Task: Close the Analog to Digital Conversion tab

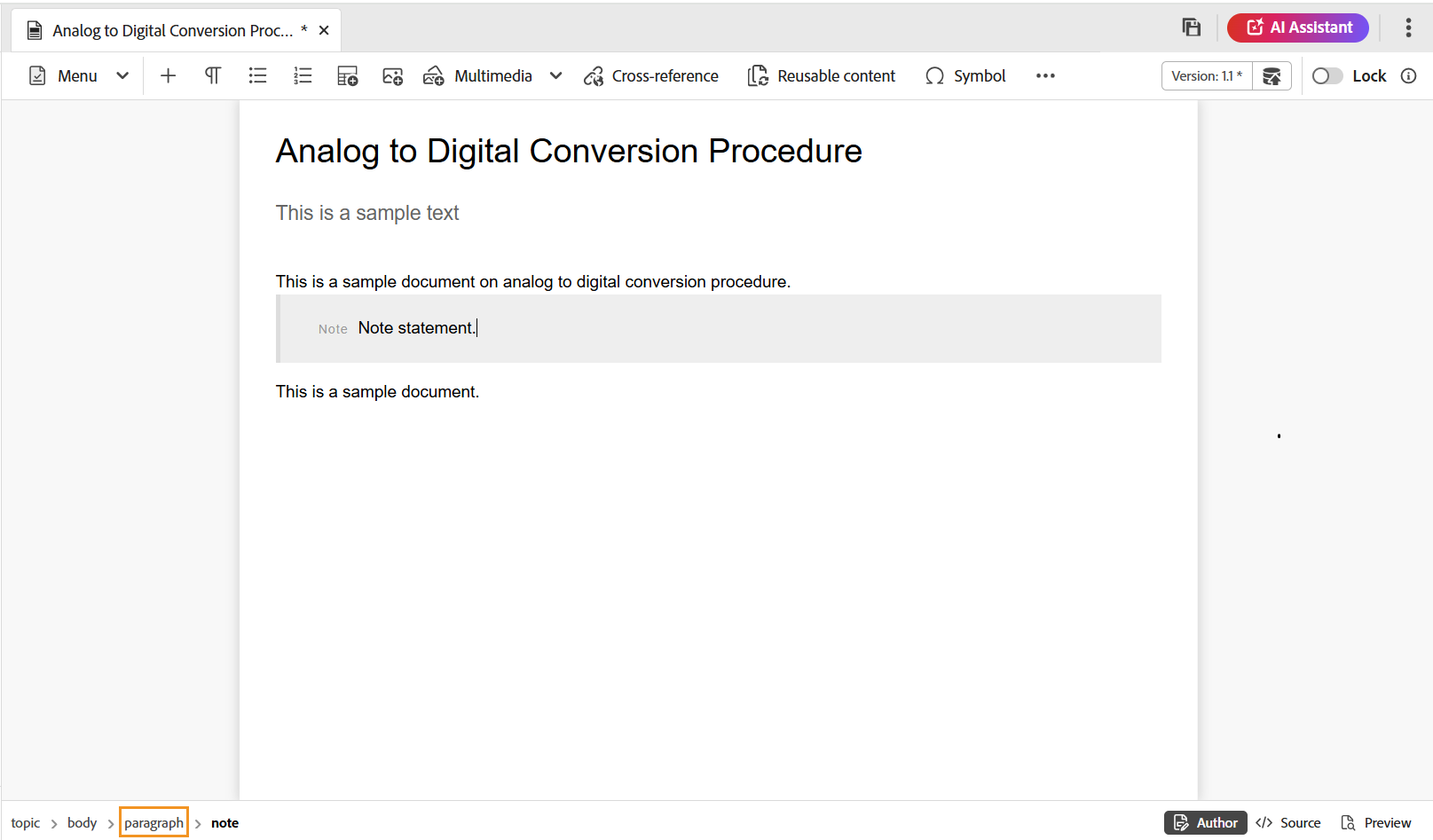Action: coord(324,30)
